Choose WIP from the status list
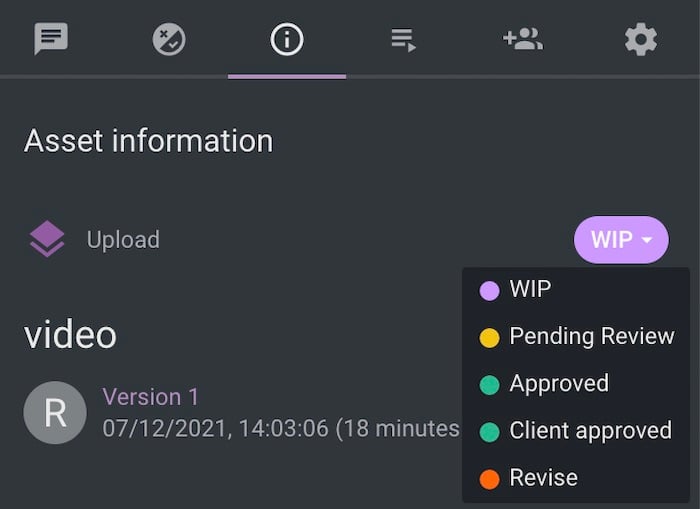Viewport: 700px width, 509px height. pyautogui.click(x=530, y=290)
